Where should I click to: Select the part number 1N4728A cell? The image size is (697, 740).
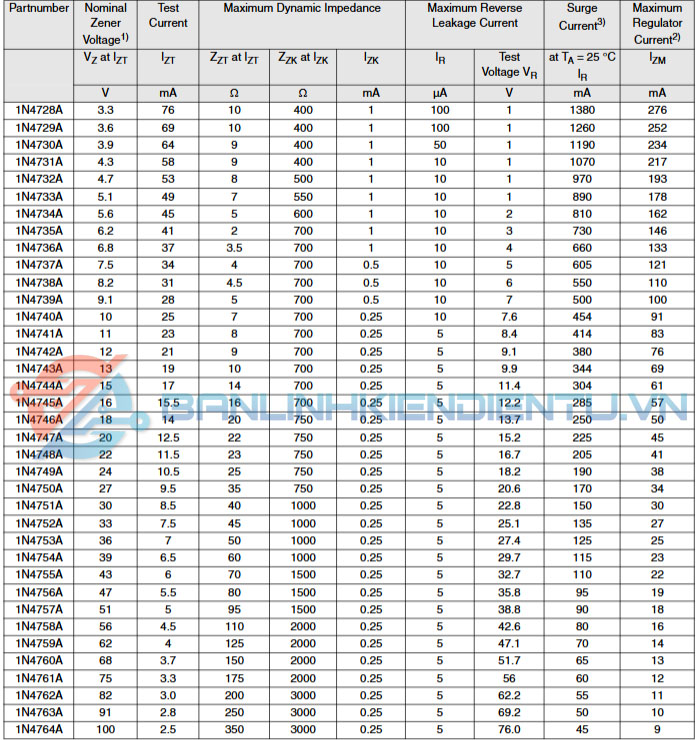pyautogui.click(x=39, y=110)
